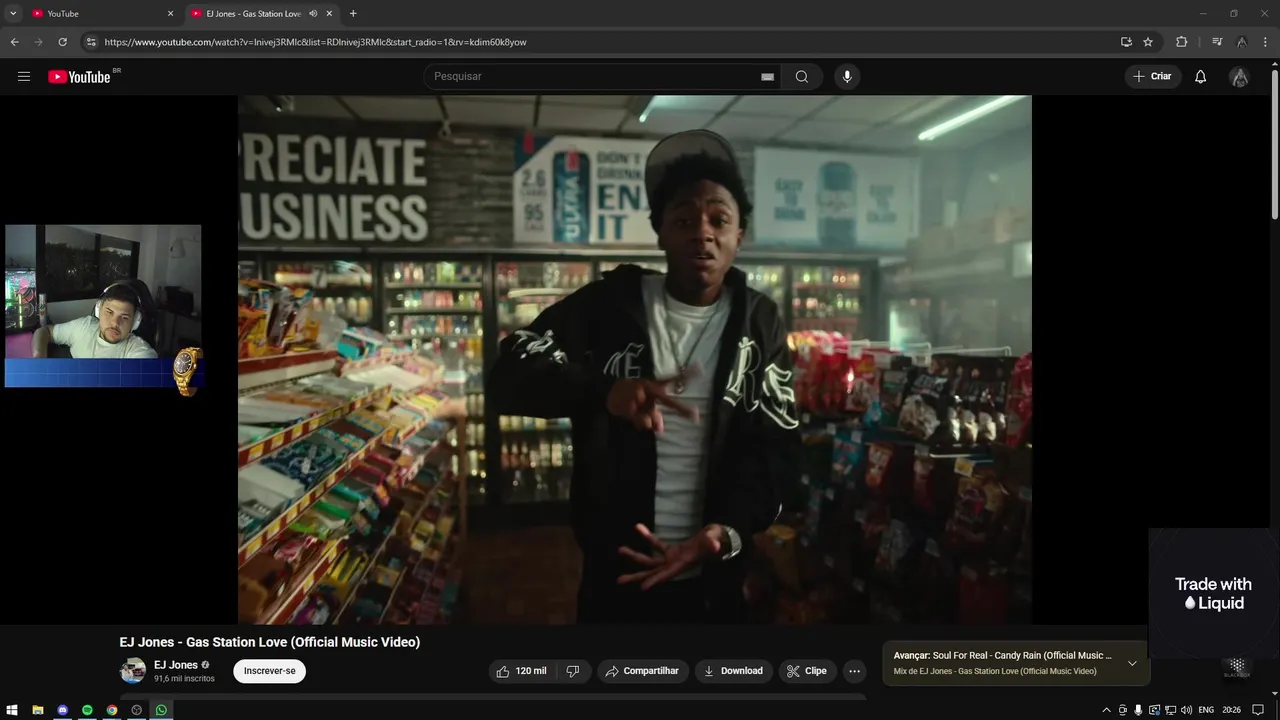Viewport: 1280px width, 720px height.
Task: Subscribe with the Inscrever-se button
Action: [270, 671]
